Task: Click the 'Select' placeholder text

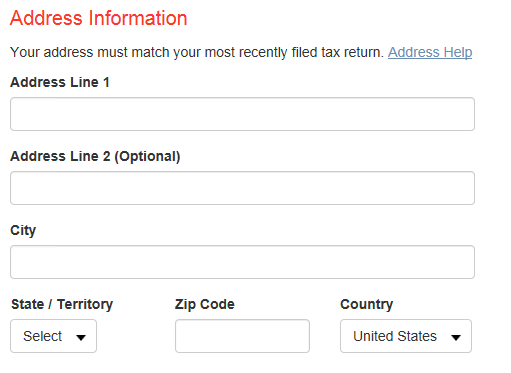Action: pos(42,336)
